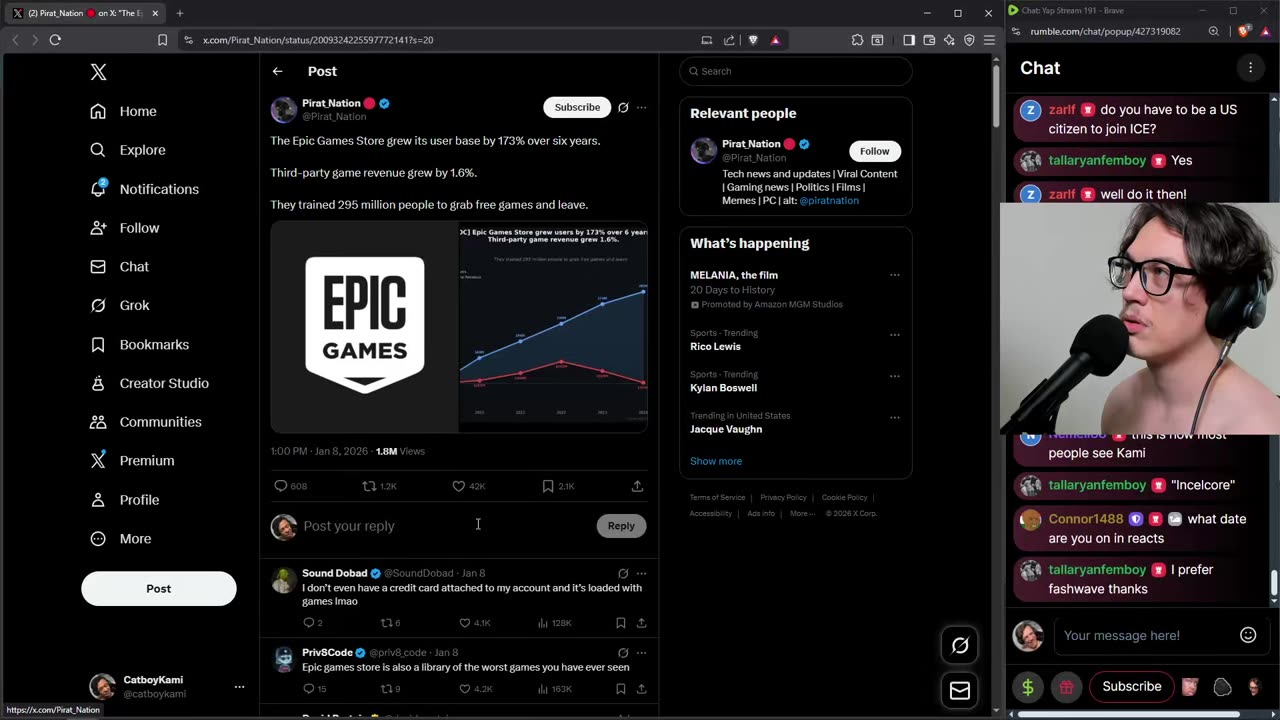The height and width of the screenshot is (720, 1280).
Task: Open the @piratnation alt account link
Action: tap(829, 201)
